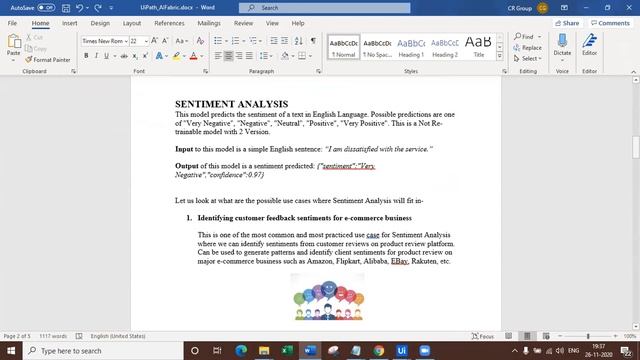640x360 pixels.
Task: Open Change Case dropdown
Action: (x=182, y=41)
